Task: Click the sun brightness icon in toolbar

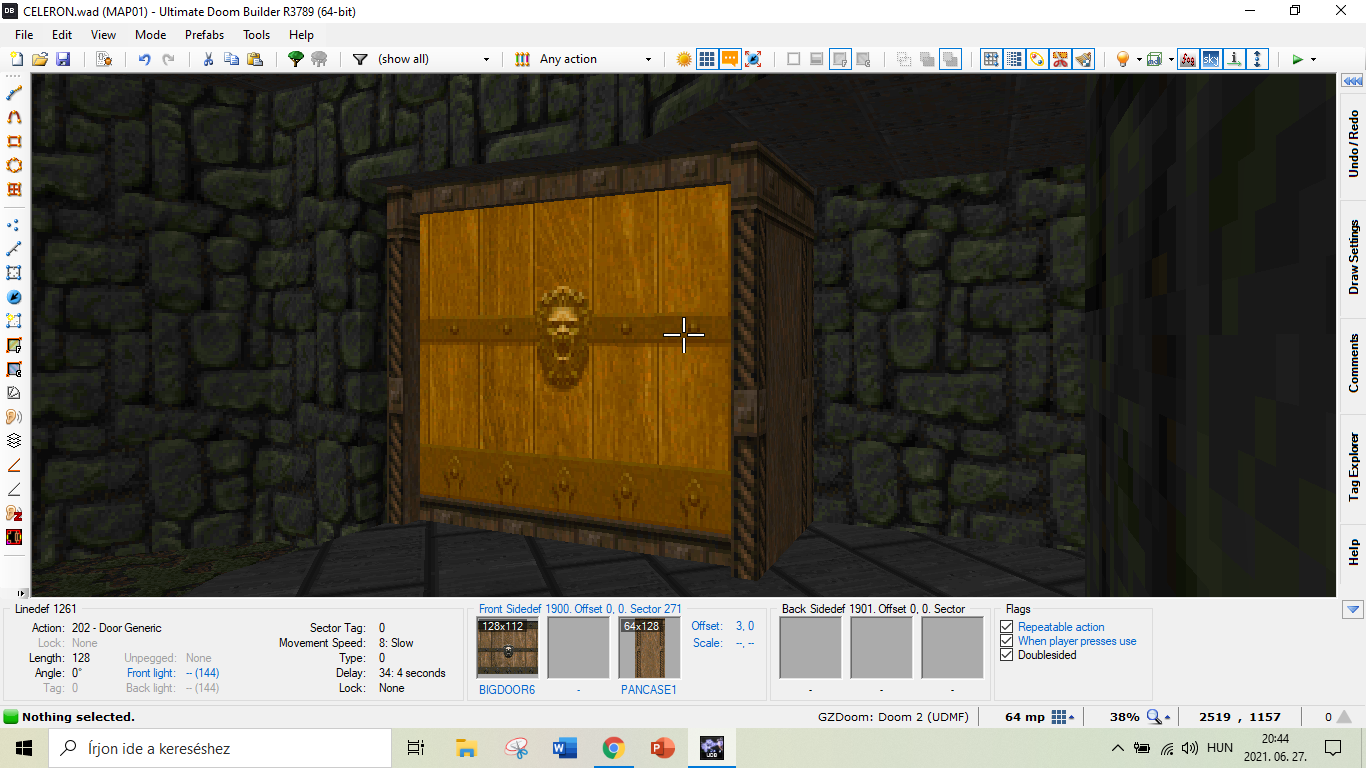Action: (x=684, y=59)
